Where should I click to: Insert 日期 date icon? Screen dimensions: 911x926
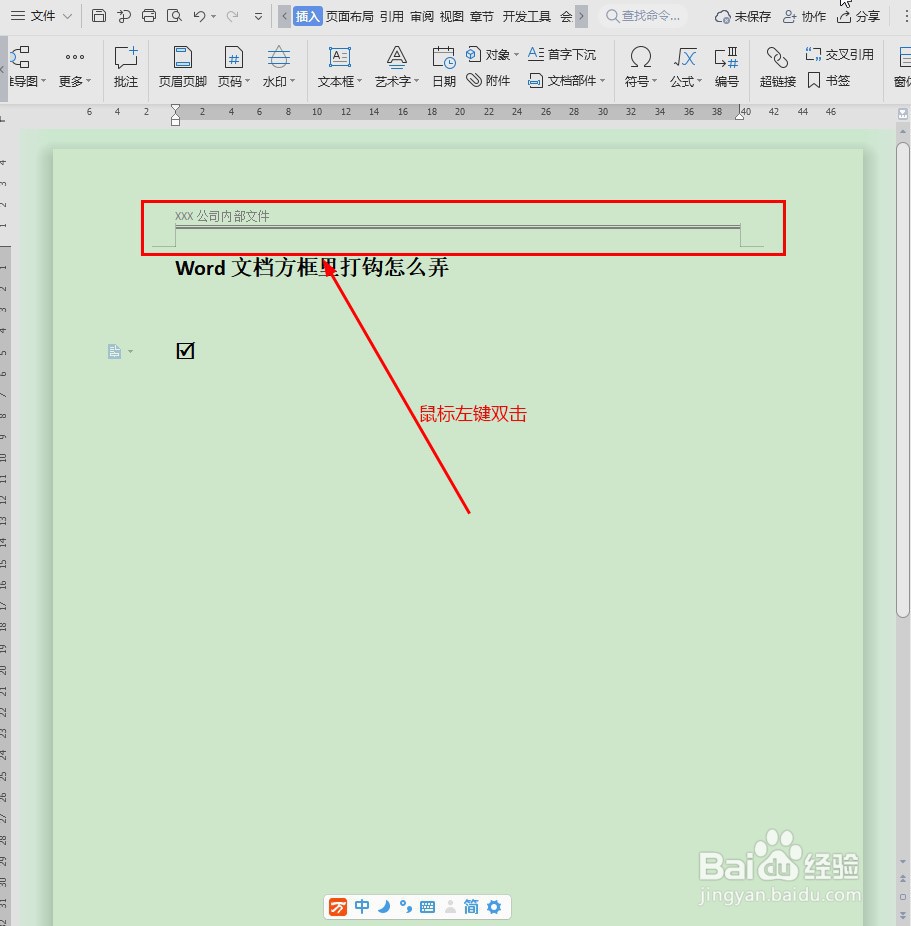(x=443, y=67)
